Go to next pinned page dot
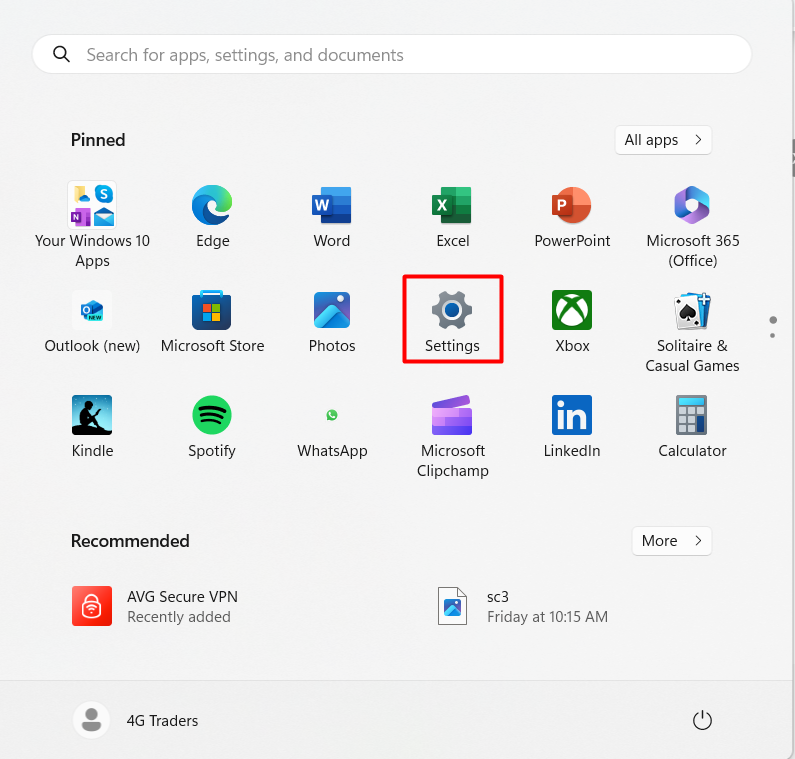Viewport: 795px width, 759px height. pyautogui.click(x=772, y=336)
